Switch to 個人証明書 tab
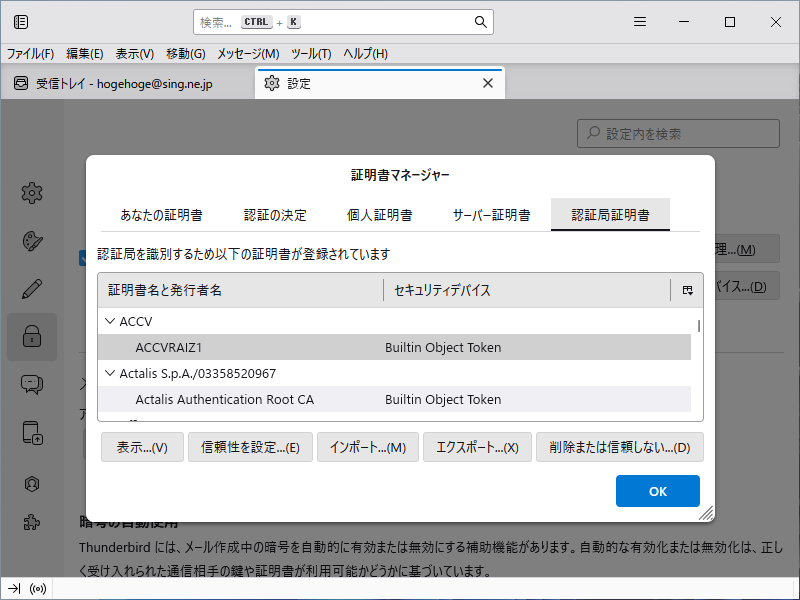 (x=380, y=215)
